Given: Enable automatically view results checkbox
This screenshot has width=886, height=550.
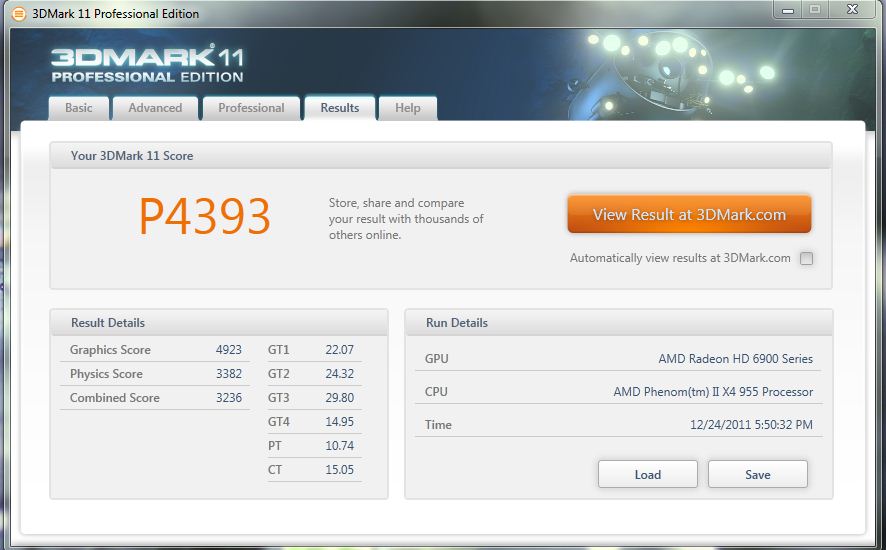Looking at the screenshot, I should (806, 258).
